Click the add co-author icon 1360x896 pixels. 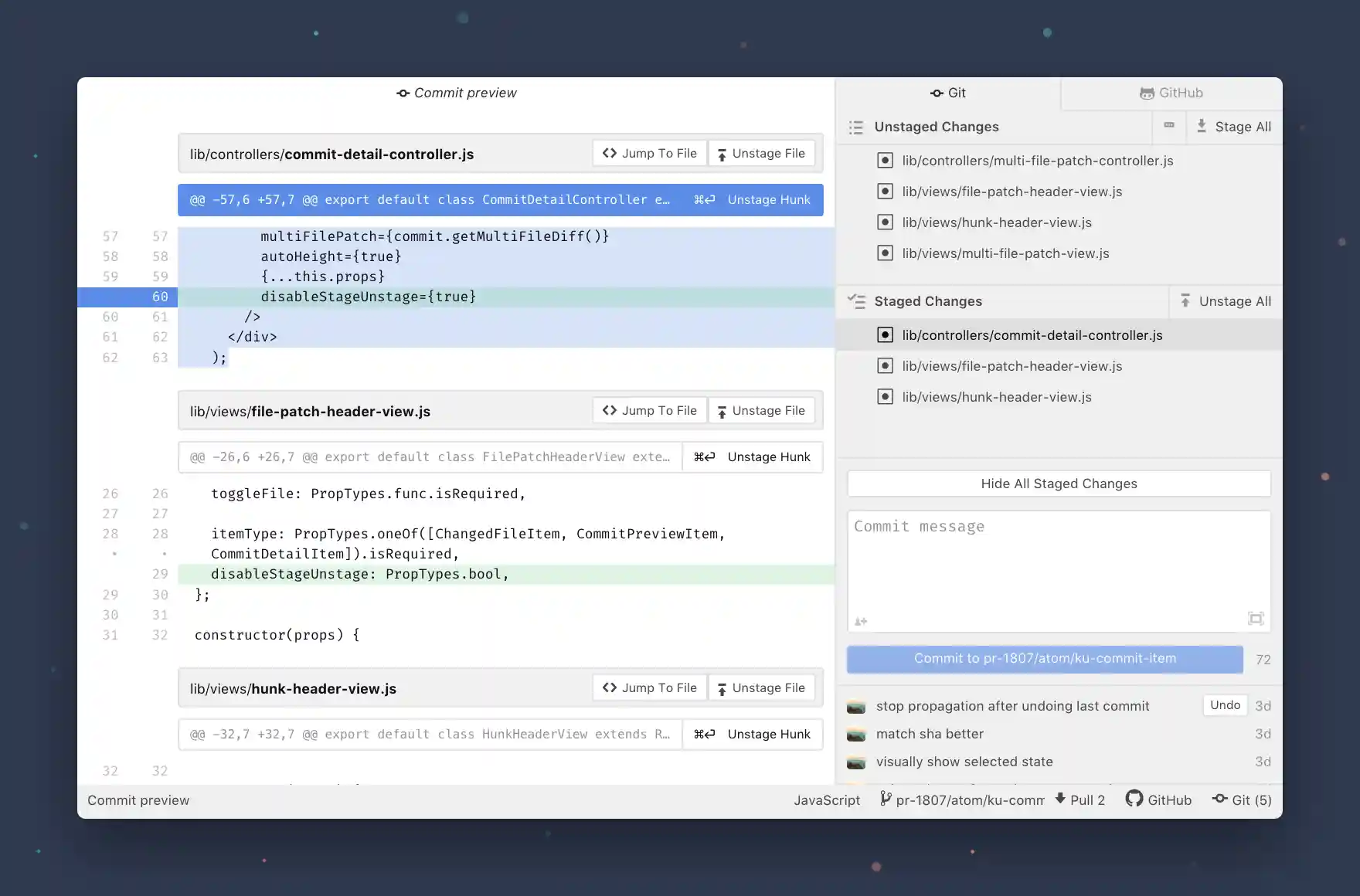coord(861,621)
